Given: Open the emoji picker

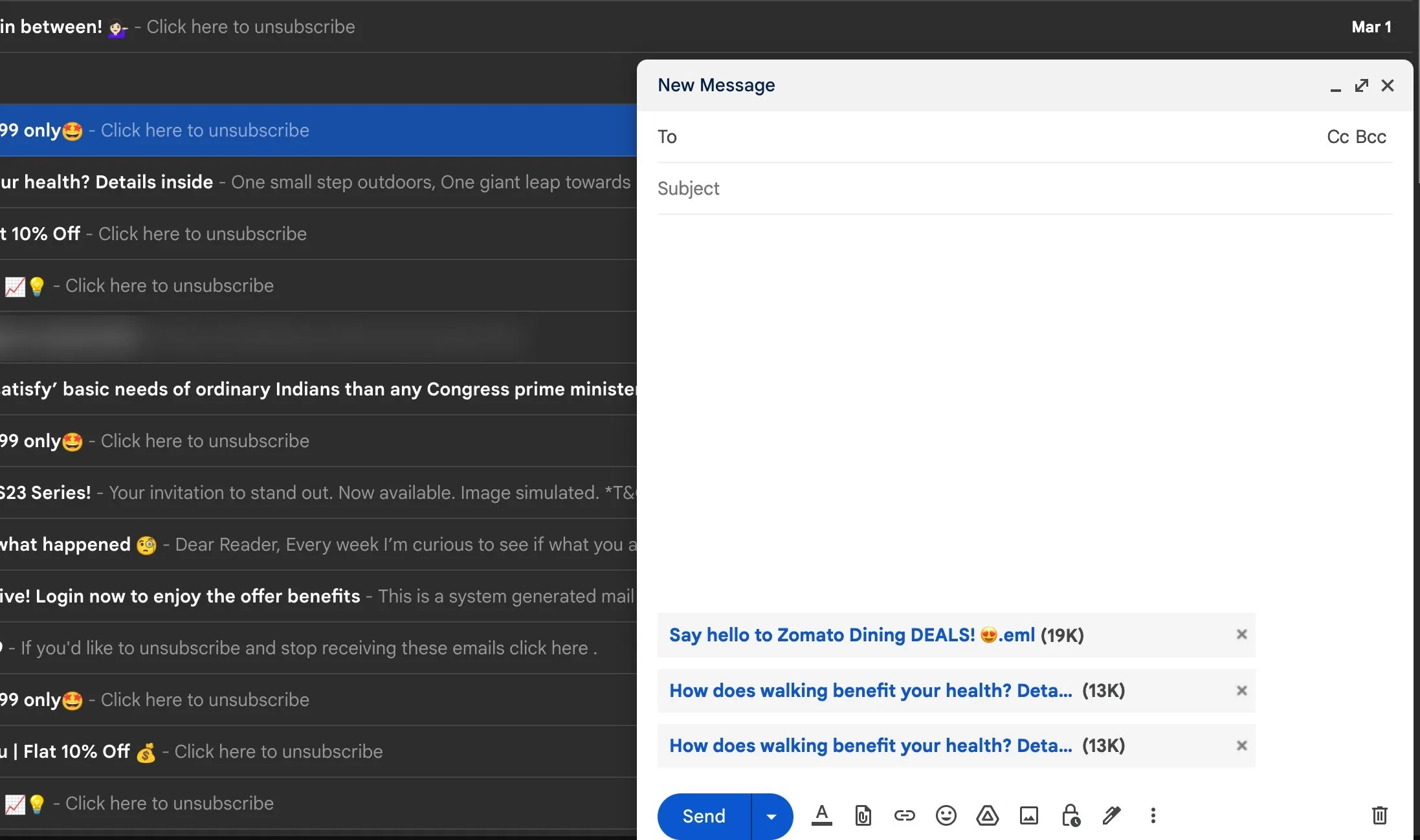Looking at the screenshot, I should pyautogui.click(x=946, y=816).
